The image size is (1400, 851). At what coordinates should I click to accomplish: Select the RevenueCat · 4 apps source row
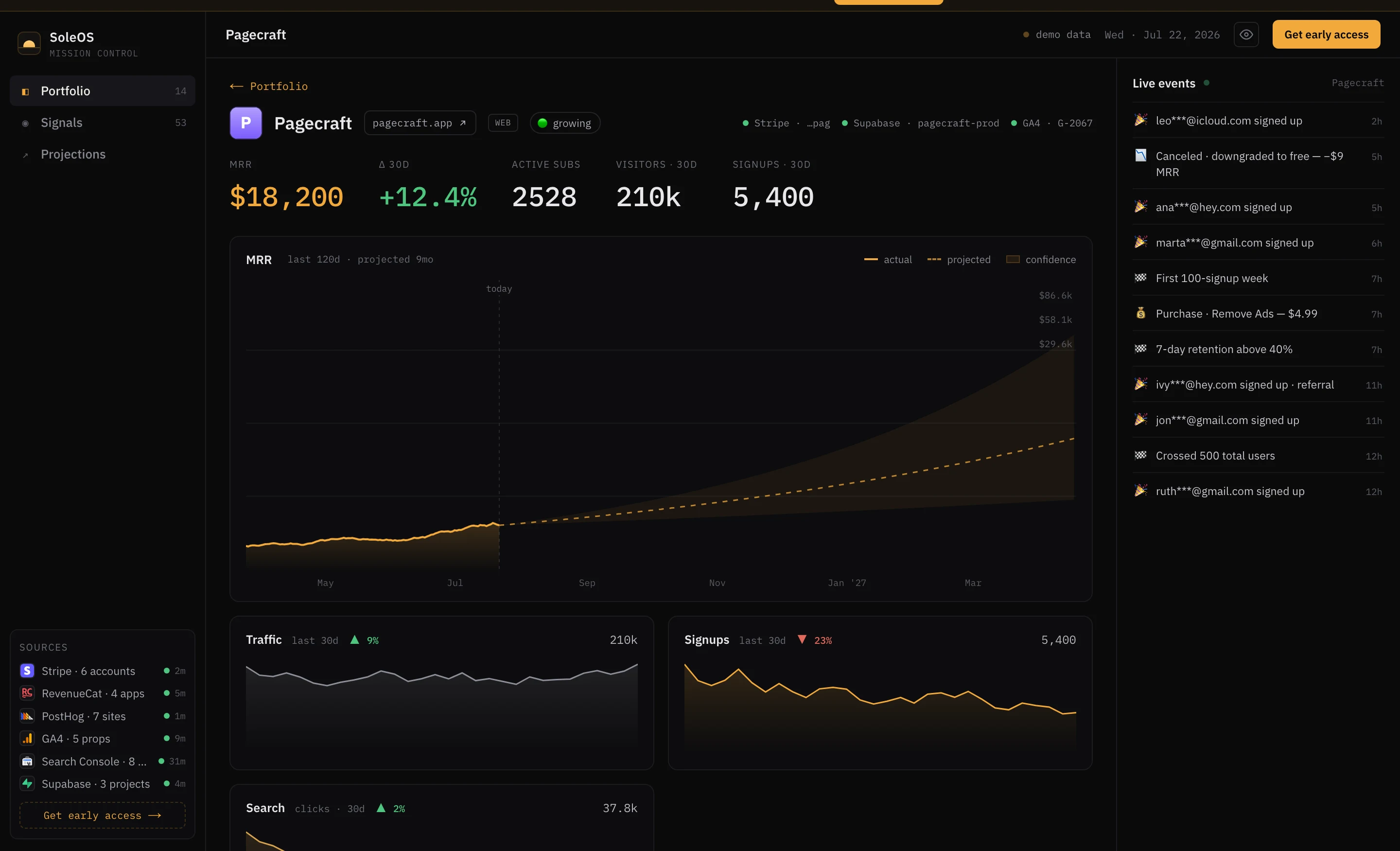[102, 693]
